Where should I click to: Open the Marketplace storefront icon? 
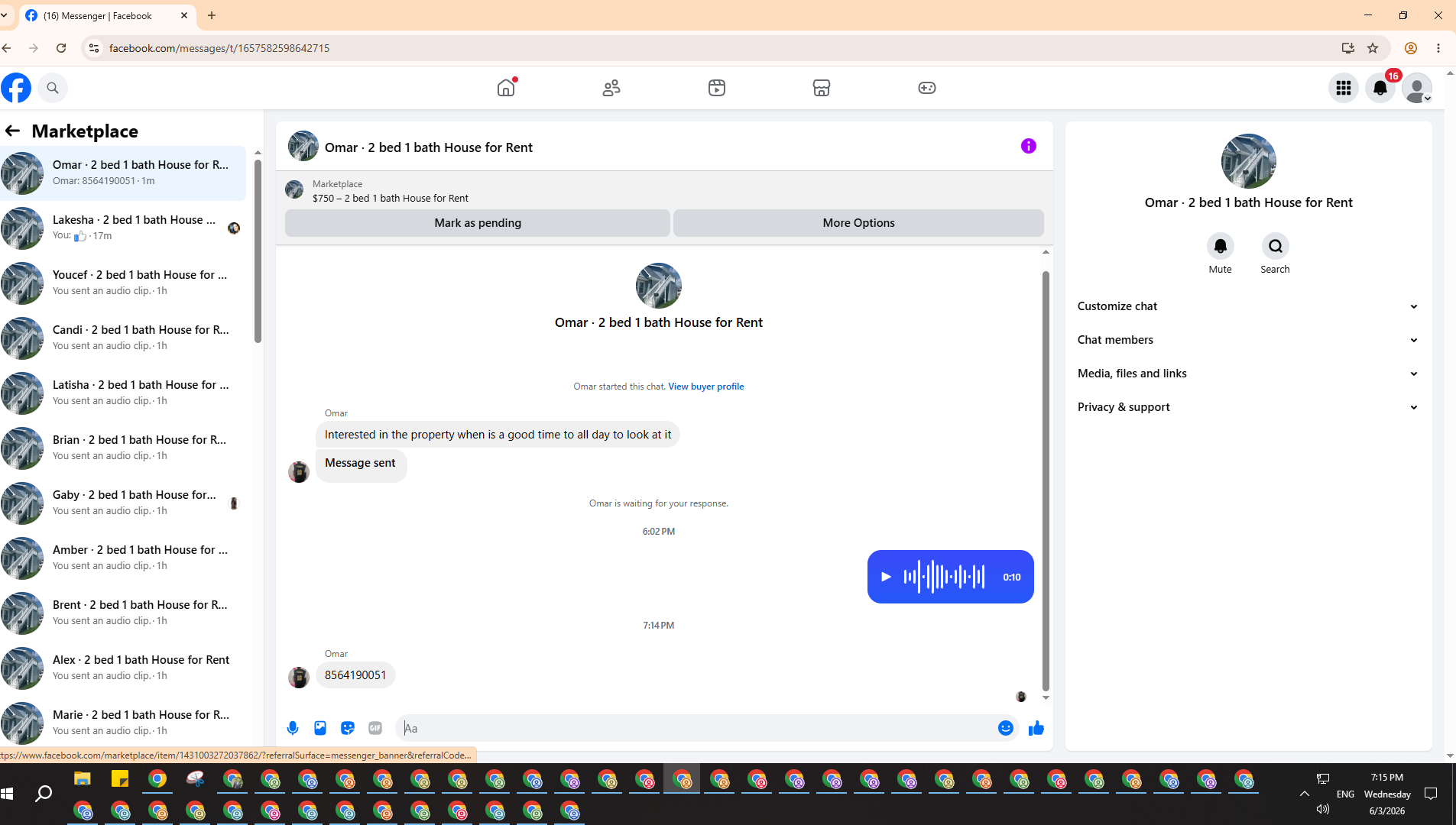[822, 88]
